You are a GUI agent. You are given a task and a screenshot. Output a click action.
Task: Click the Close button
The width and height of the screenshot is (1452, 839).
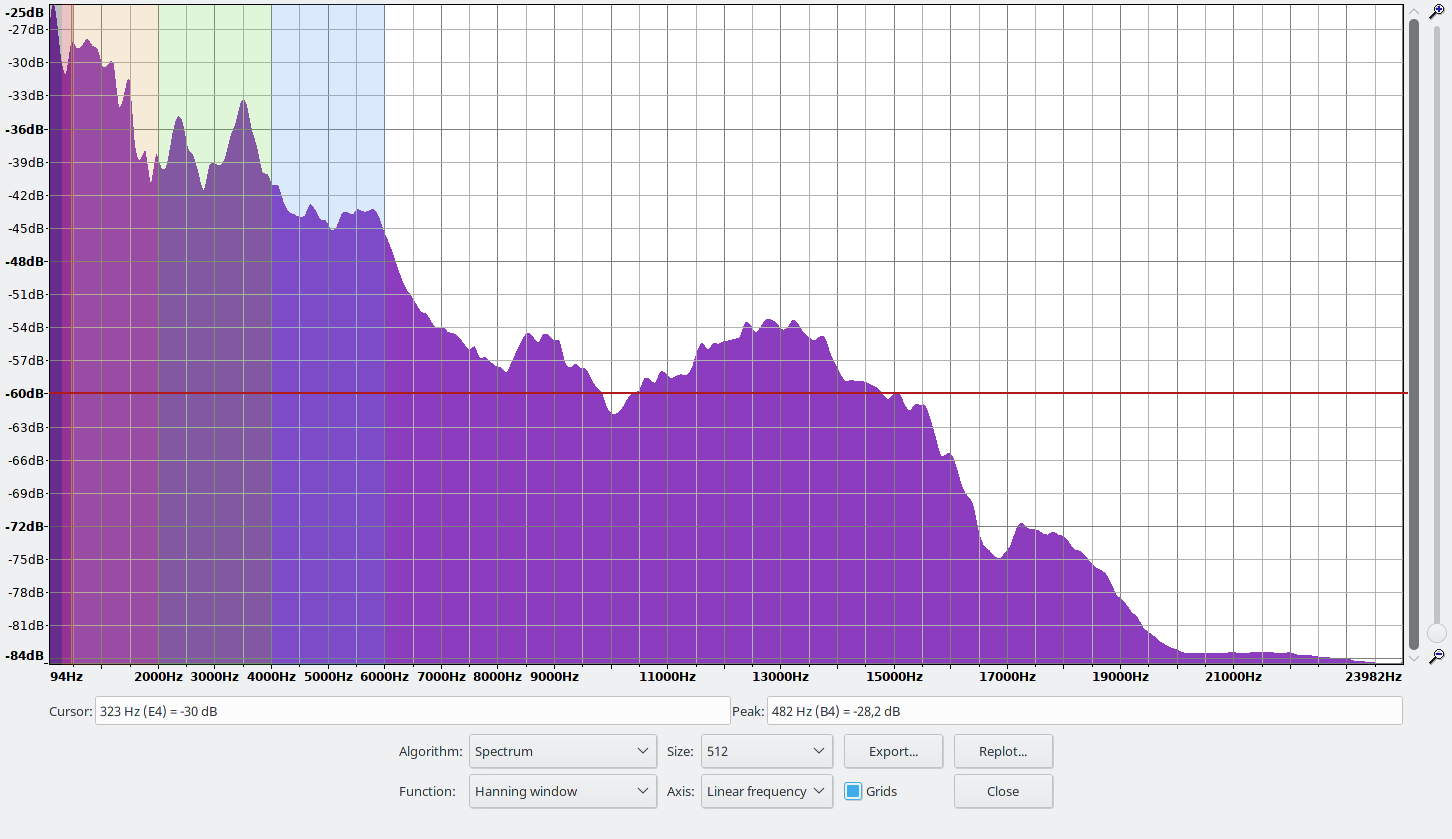pyautogui.click(x=1003, y=791)
